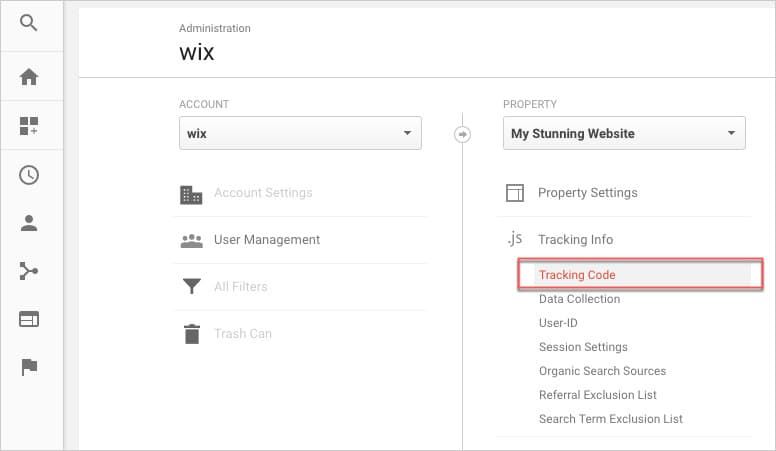
Task: Open the Real-time clock icon
Action: click(x=29, y=175)
